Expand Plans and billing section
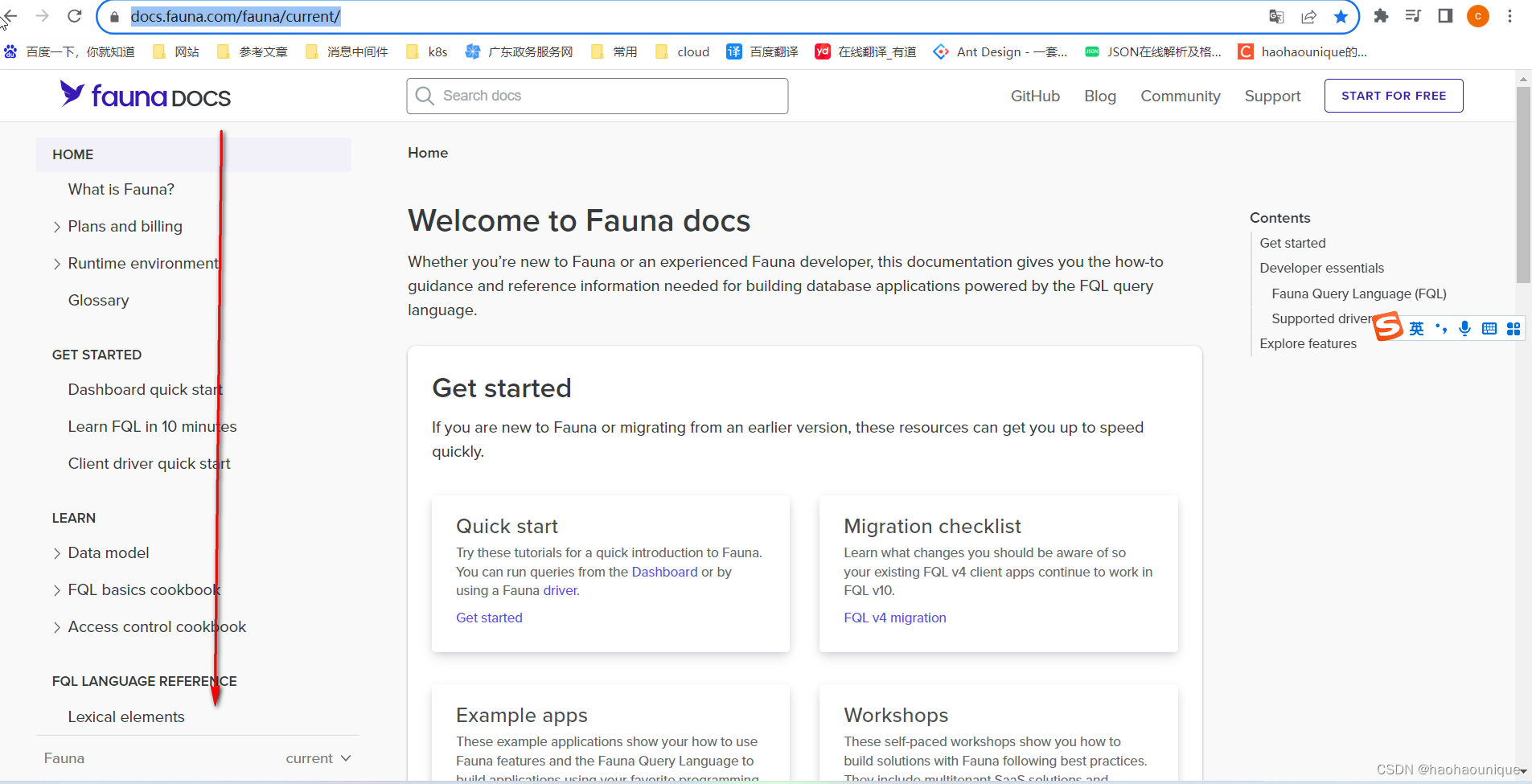The image size is (1532, 784). point(57,227)
